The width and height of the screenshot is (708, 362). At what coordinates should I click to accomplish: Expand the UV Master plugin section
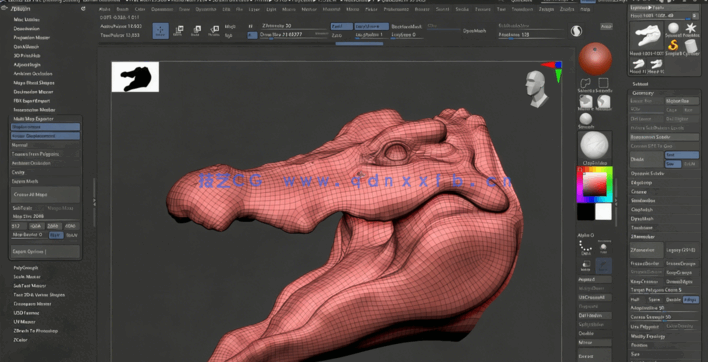tap(24, 322)
